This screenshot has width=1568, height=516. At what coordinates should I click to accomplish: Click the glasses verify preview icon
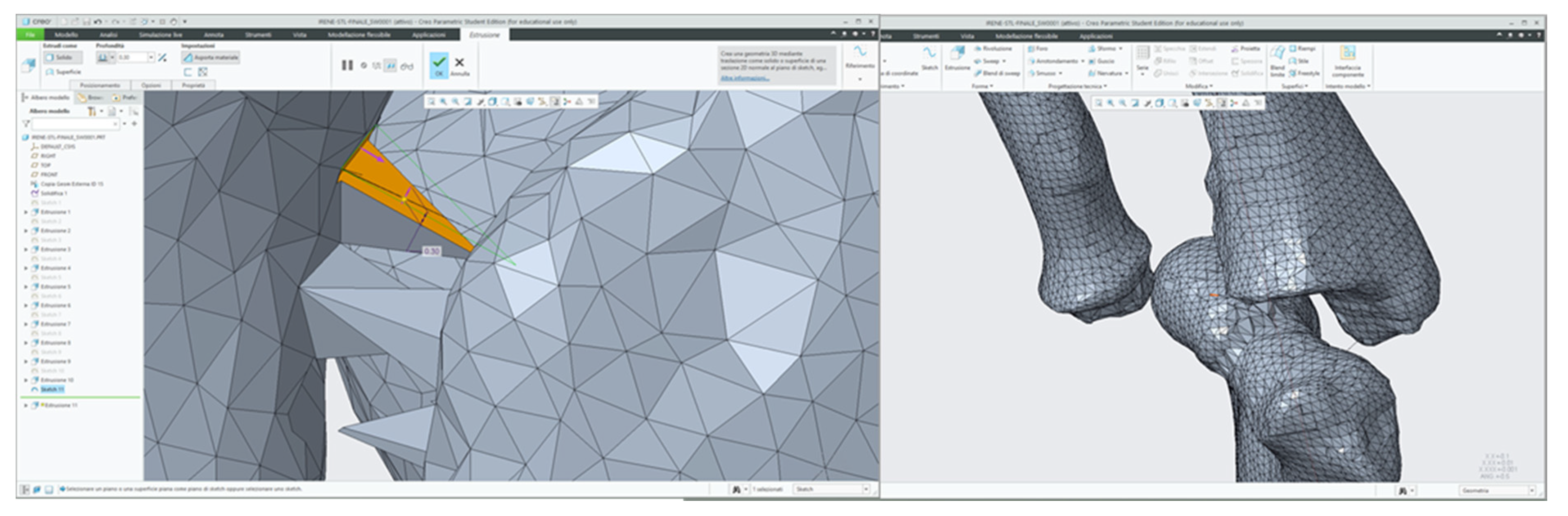click(407, 66)
